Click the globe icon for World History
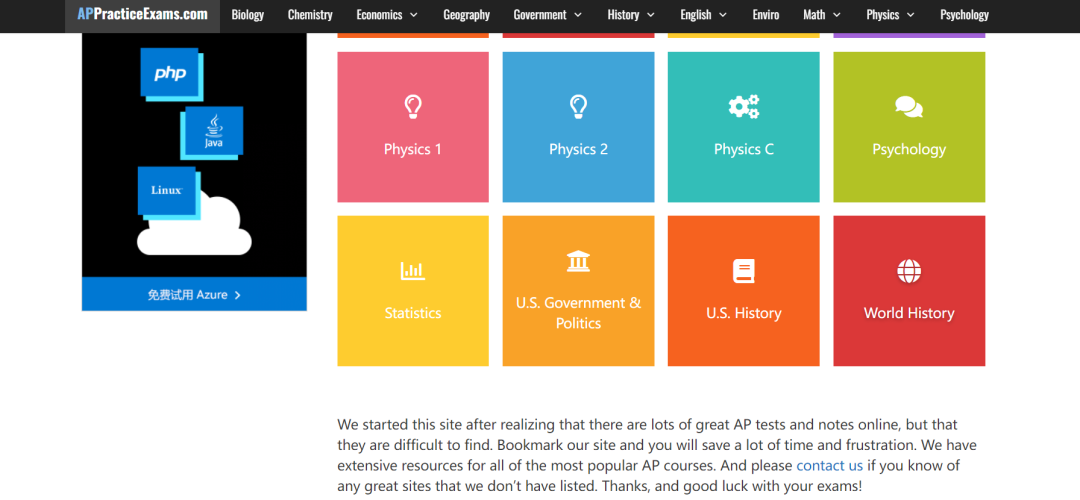Viewport: 1080px width, 500px height. tap(908, 271)
